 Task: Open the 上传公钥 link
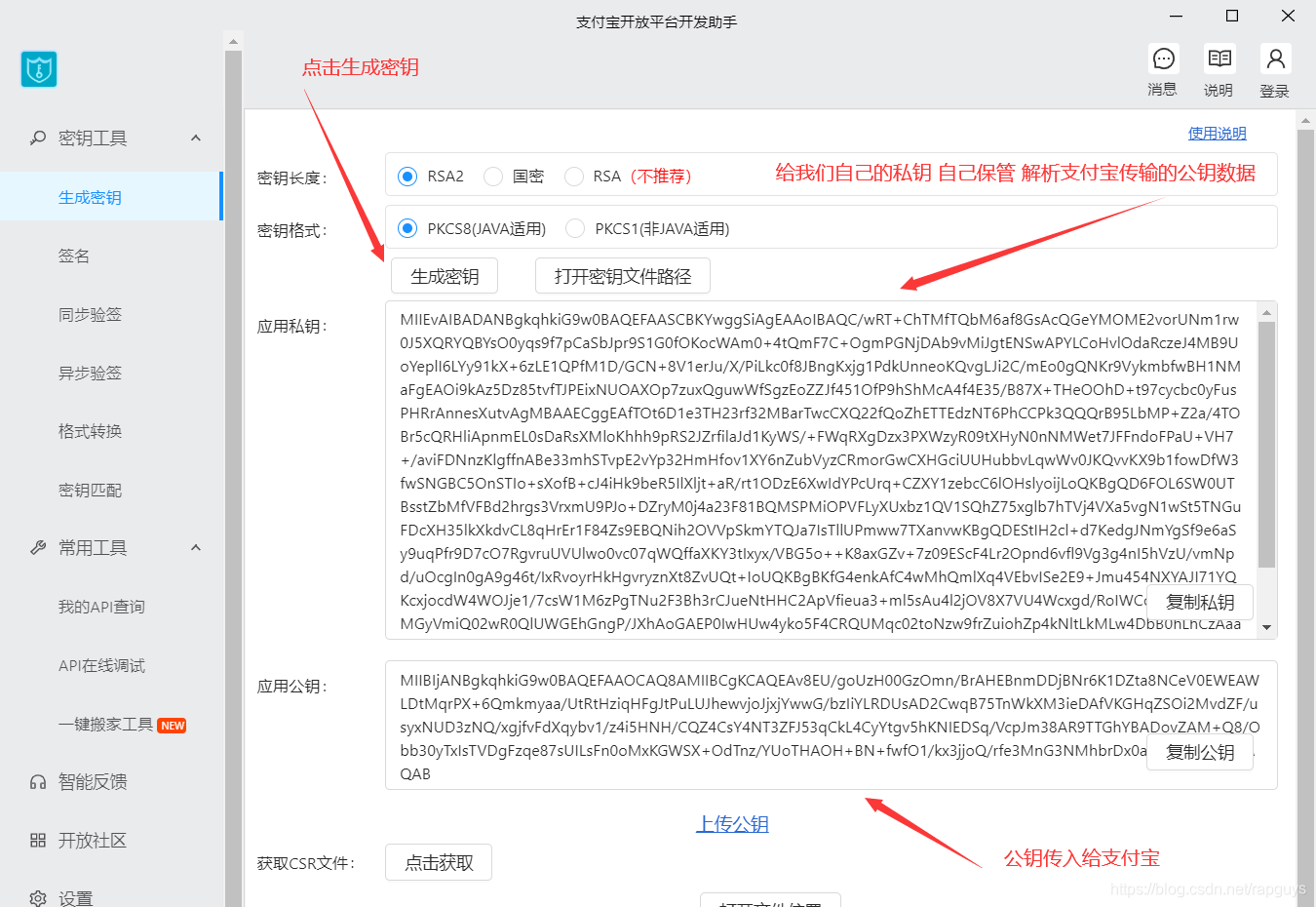[732, 824]
